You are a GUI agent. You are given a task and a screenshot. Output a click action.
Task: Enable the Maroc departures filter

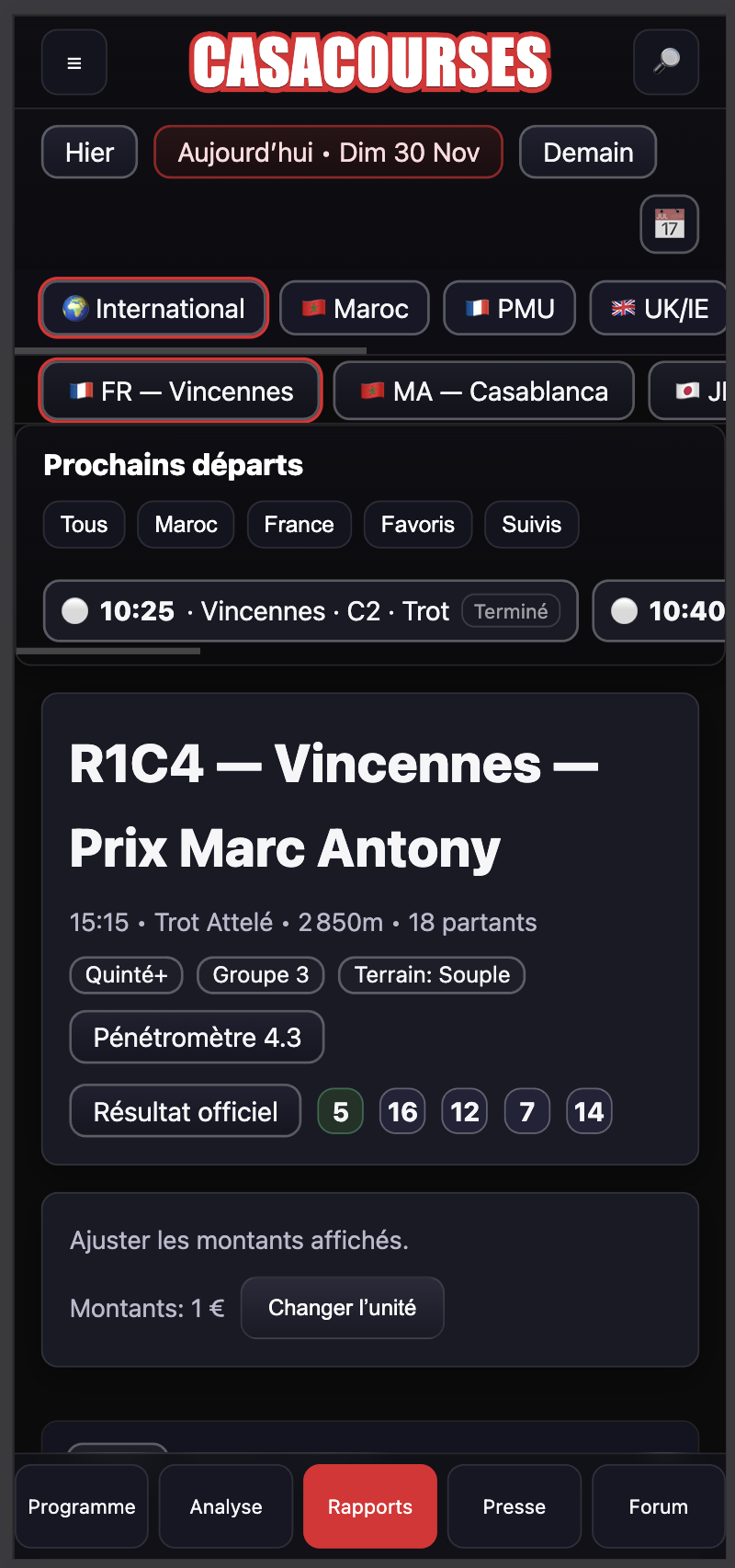[x=186, y=525]
